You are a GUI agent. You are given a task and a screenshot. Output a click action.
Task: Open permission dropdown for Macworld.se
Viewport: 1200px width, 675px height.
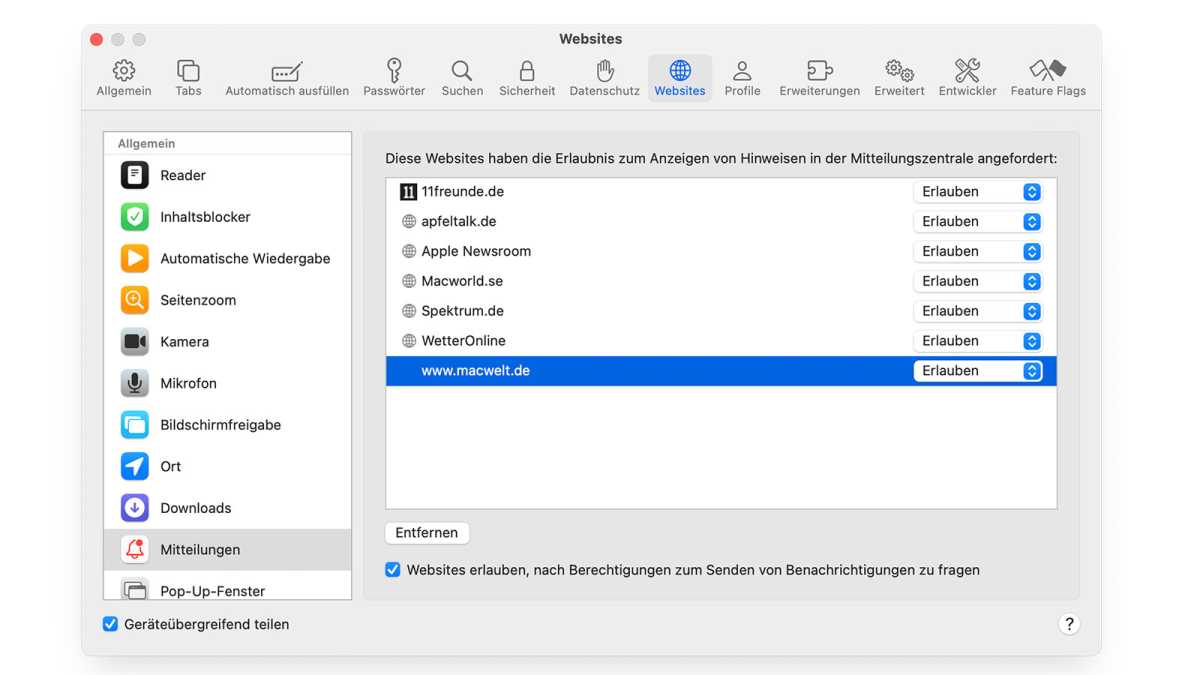tap(978, 282)
